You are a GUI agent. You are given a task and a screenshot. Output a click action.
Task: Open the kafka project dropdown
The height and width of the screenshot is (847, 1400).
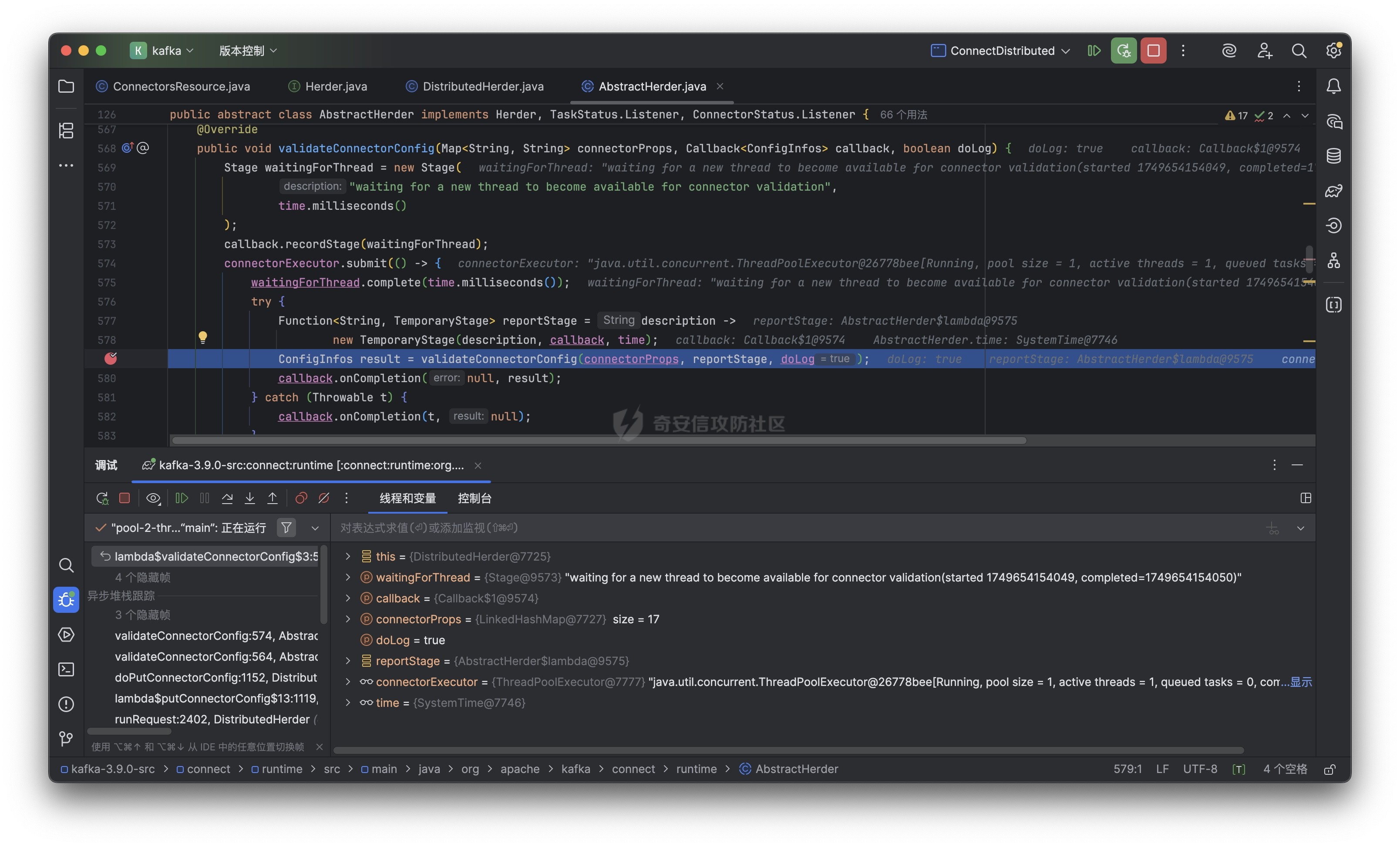[162, 50]
